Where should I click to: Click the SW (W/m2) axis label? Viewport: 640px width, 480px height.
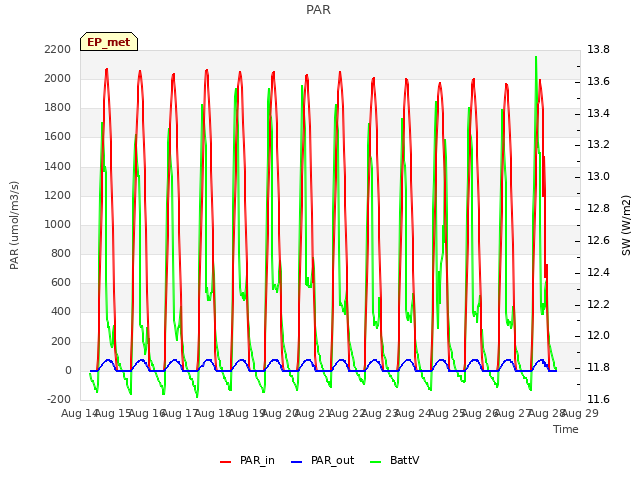[x=626, y=225]
